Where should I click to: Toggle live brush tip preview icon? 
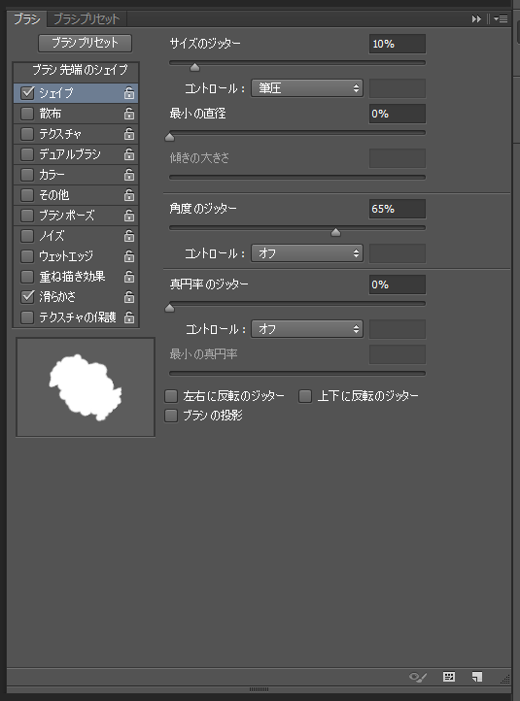(x=418, y=677)
